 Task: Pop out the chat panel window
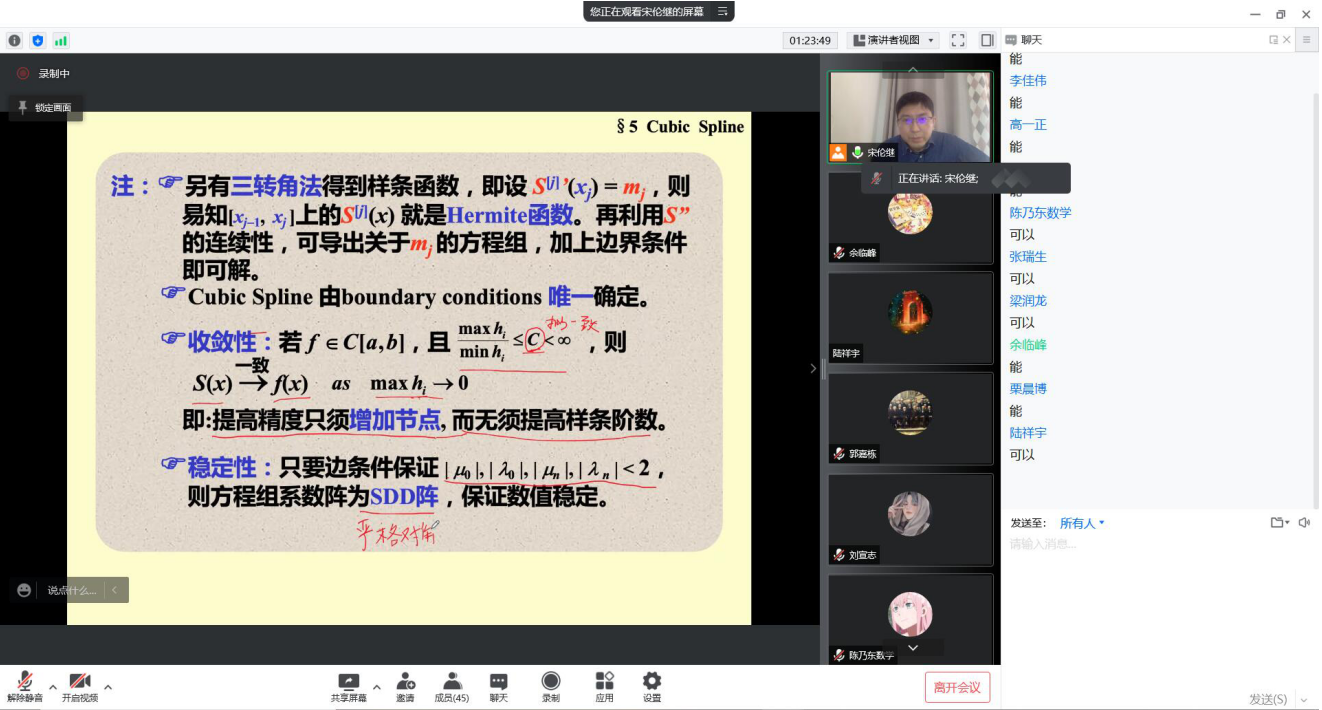[x=1273, y=40]
